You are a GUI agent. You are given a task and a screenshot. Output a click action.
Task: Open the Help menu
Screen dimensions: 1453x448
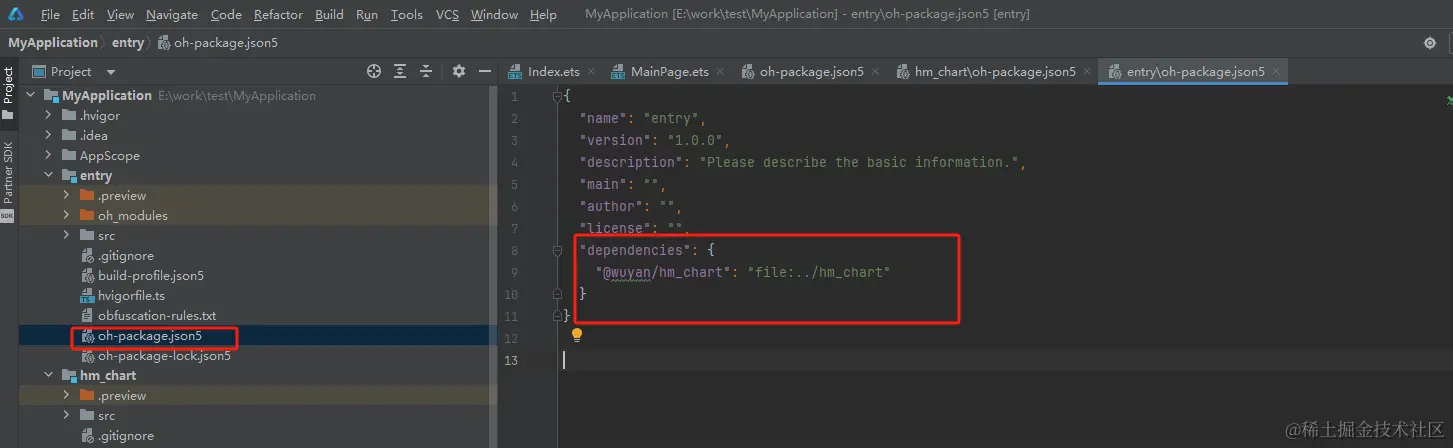coord(543,15)
